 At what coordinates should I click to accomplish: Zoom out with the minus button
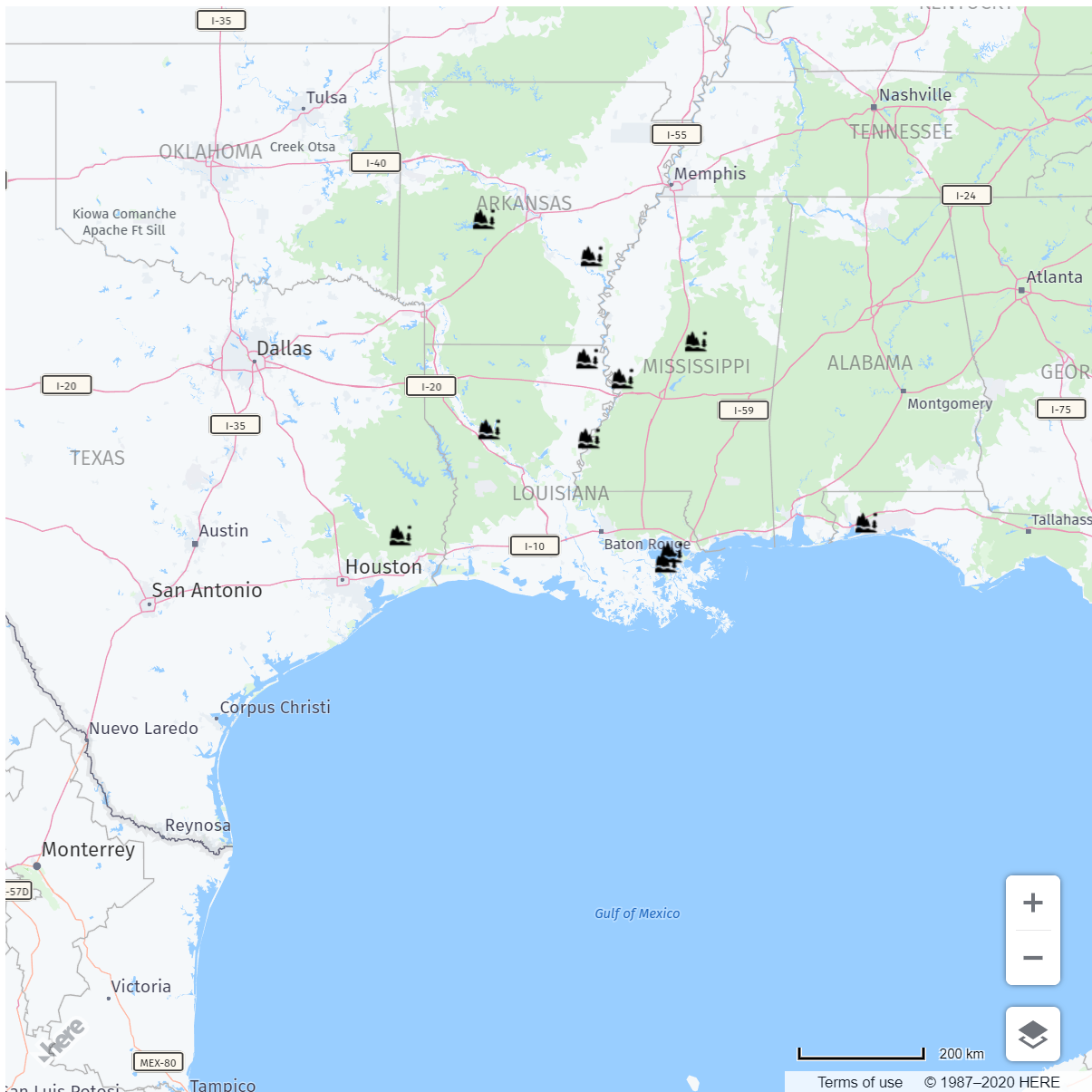1032,958
